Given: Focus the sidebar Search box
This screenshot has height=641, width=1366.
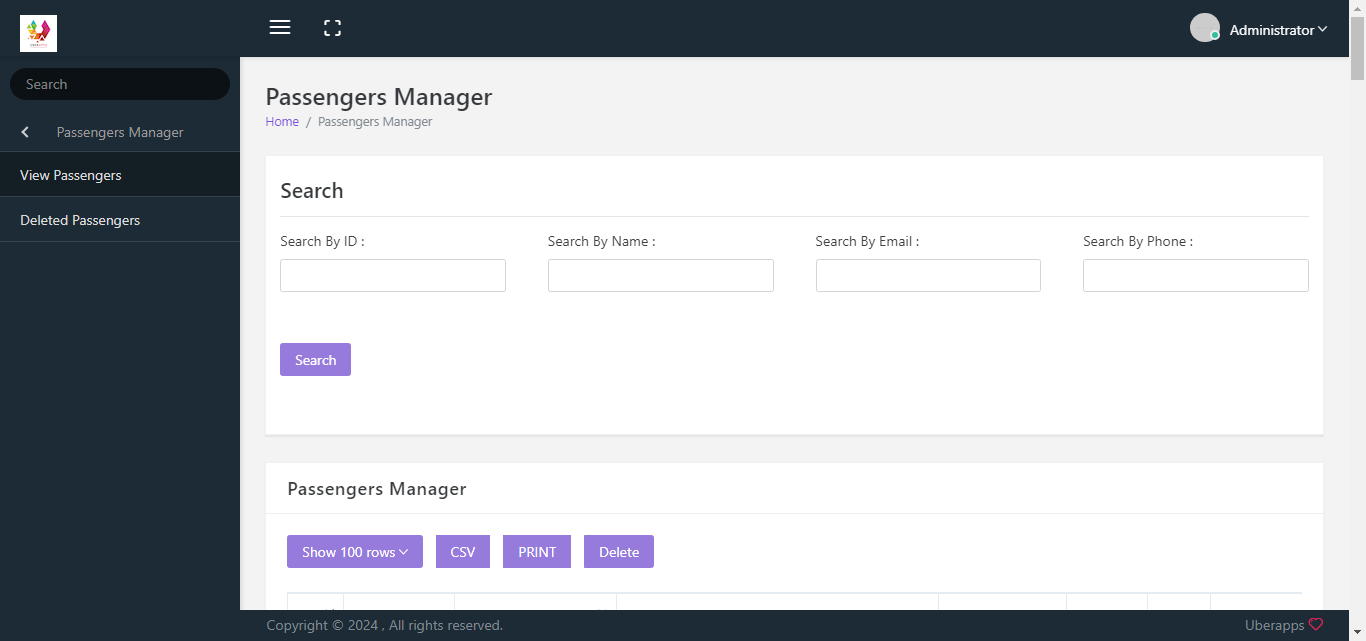Looking at the screenshot, I should coord(120,84).
